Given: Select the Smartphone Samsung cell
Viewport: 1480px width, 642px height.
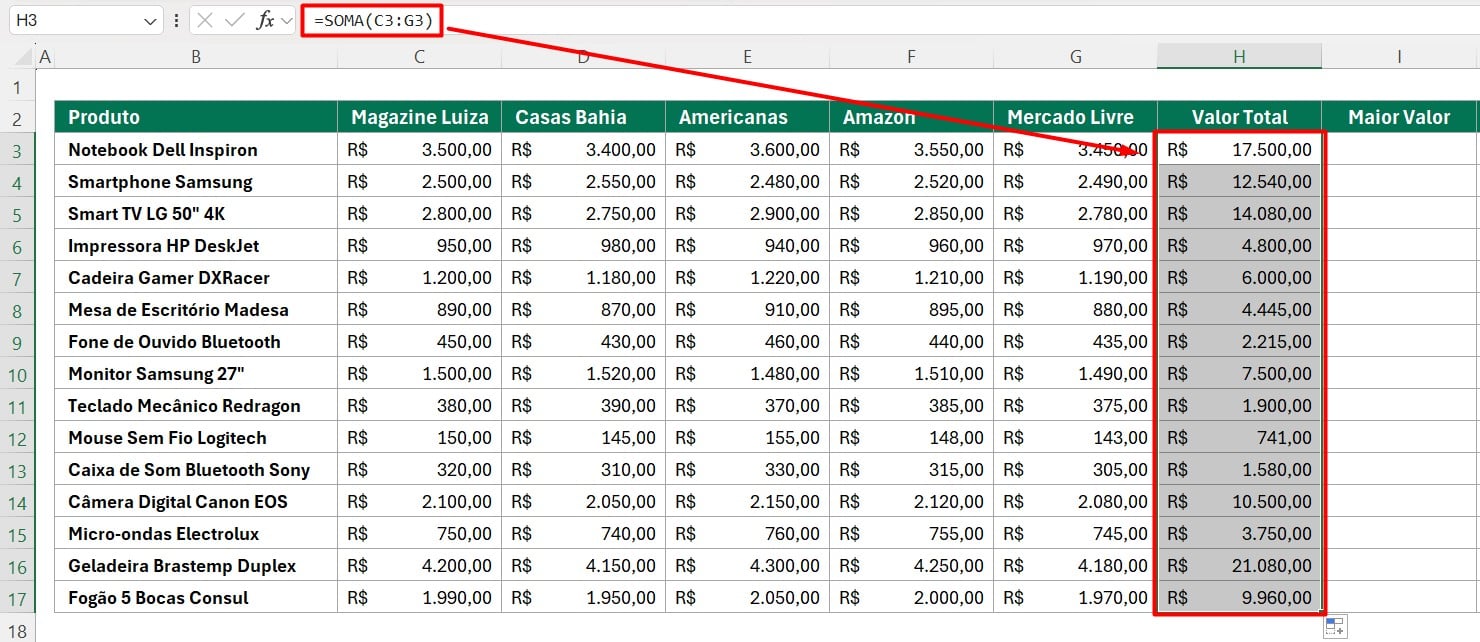Looking at the screenshot, I should (196, 181).
